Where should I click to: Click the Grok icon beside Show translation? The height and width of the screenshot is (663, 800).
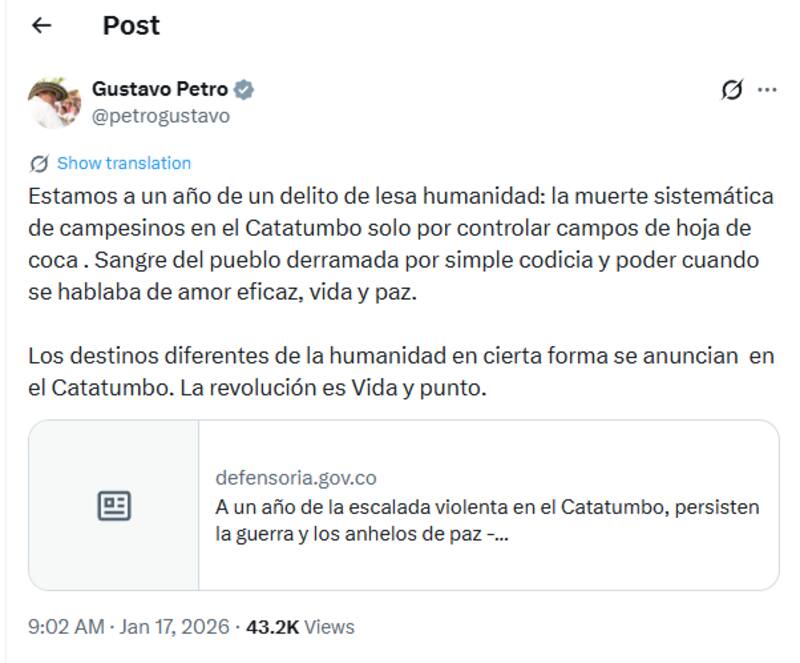tap(39, 162)
